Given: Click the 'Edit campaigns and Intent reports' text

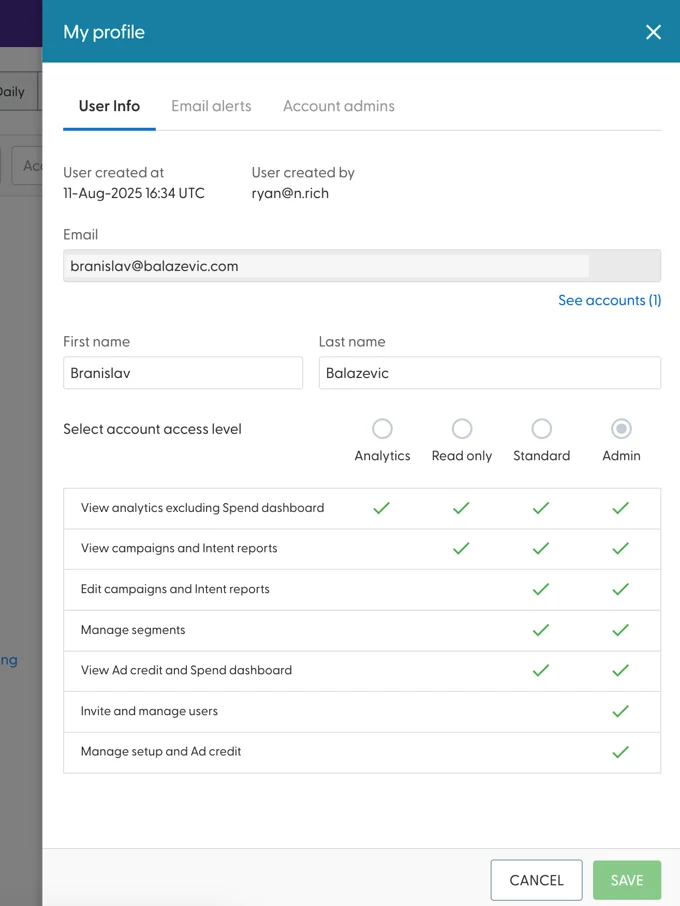Looking at the screenshot, I should point(175,589).
